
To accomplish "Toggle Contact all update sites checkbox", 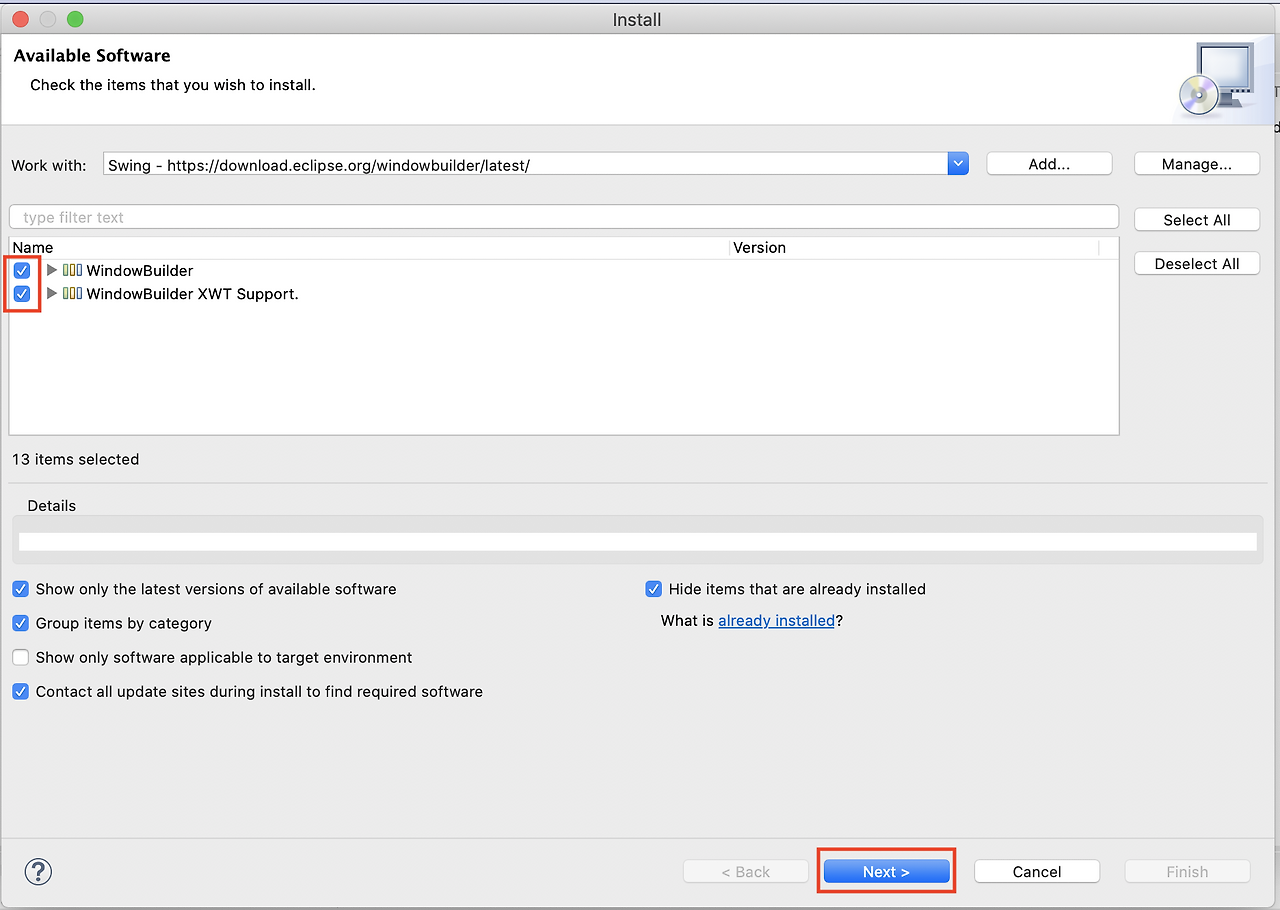I will (21, 691).
